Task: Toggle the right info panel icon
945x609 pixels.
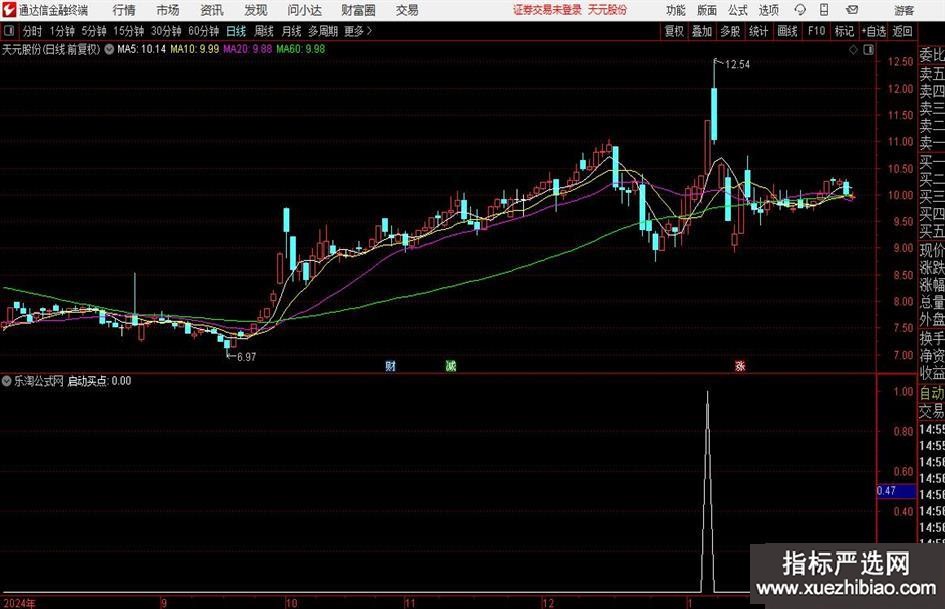Action: (868, 50)
